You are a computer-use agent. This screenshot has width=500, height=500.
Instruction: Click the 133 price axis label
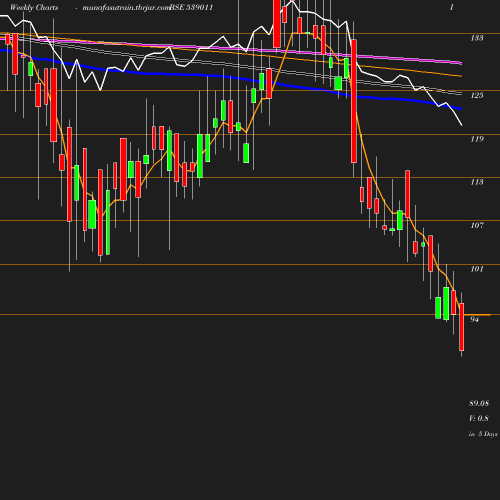(477, 38)
